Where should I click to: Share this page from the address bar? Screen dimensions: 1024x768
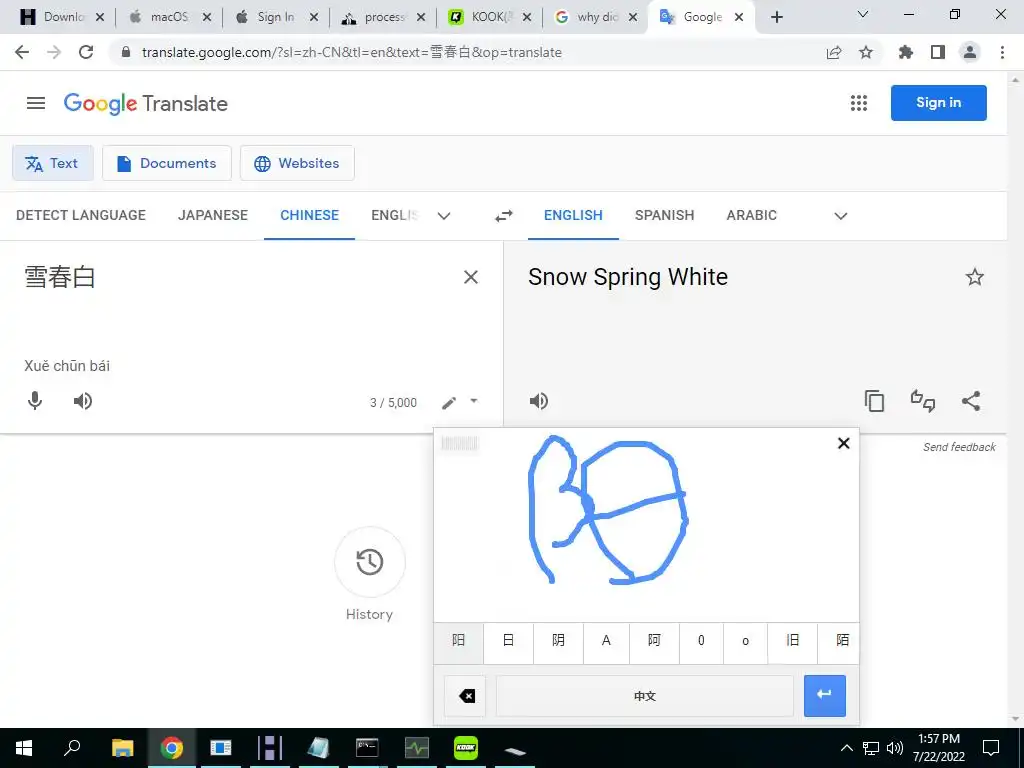834,52
